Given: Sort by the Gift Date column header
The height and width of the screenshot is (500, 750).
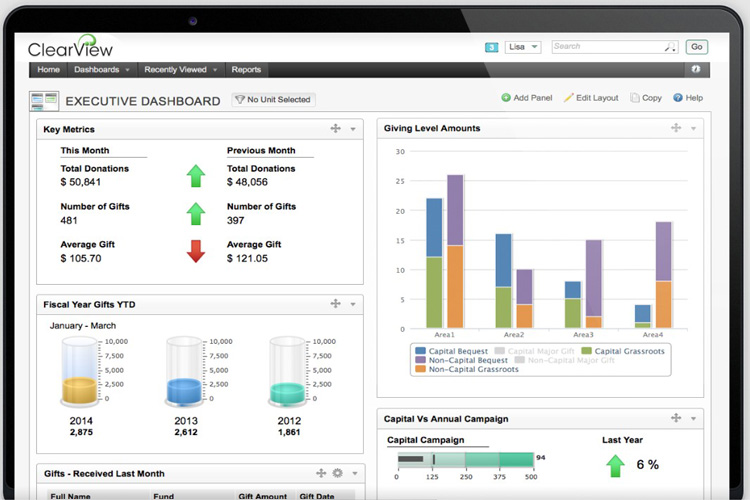Looking at the screenshot, I should point(317,496).
